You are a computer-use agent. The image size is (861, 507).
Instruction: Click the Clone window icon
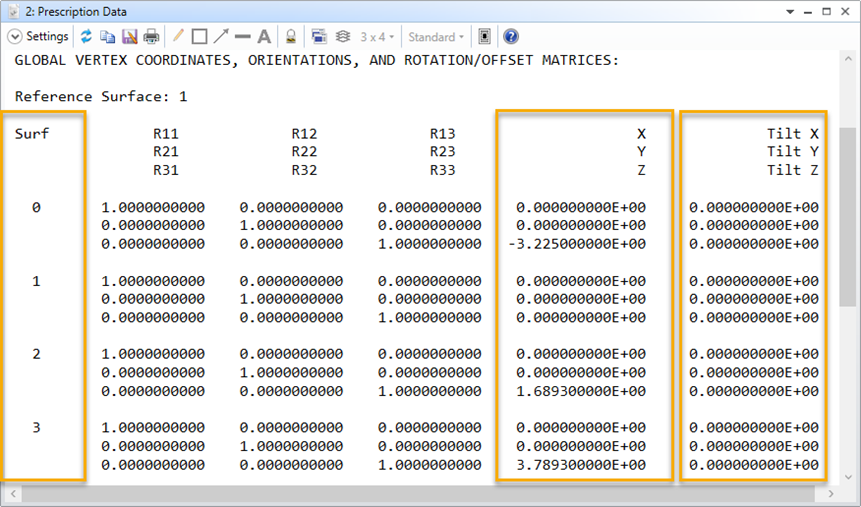click(x=319, y=37)
